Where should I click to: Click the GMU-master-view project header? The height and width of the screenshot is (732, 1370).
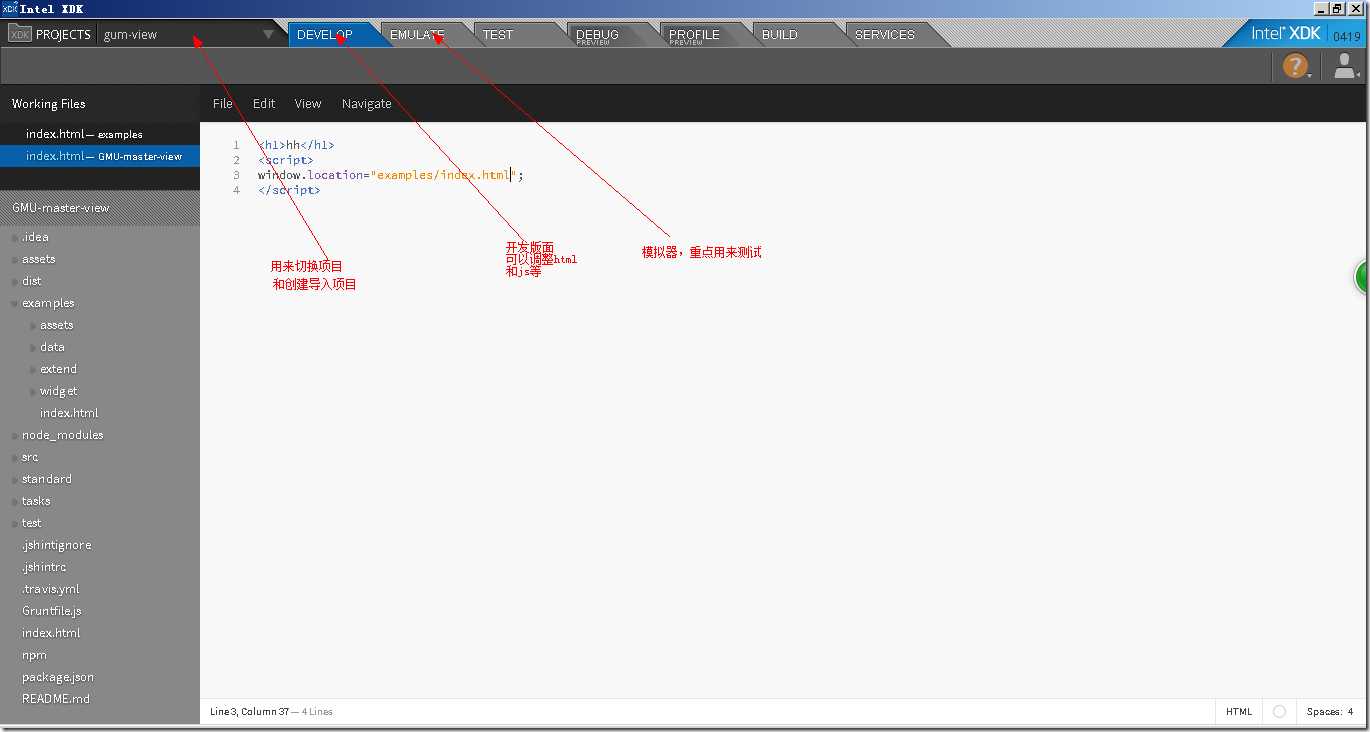(100, 208)
